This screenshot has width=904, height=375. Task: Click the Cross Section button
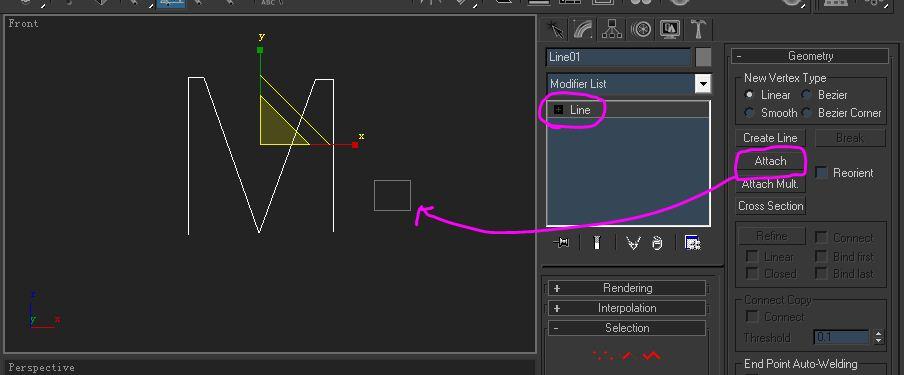point(770,206)
